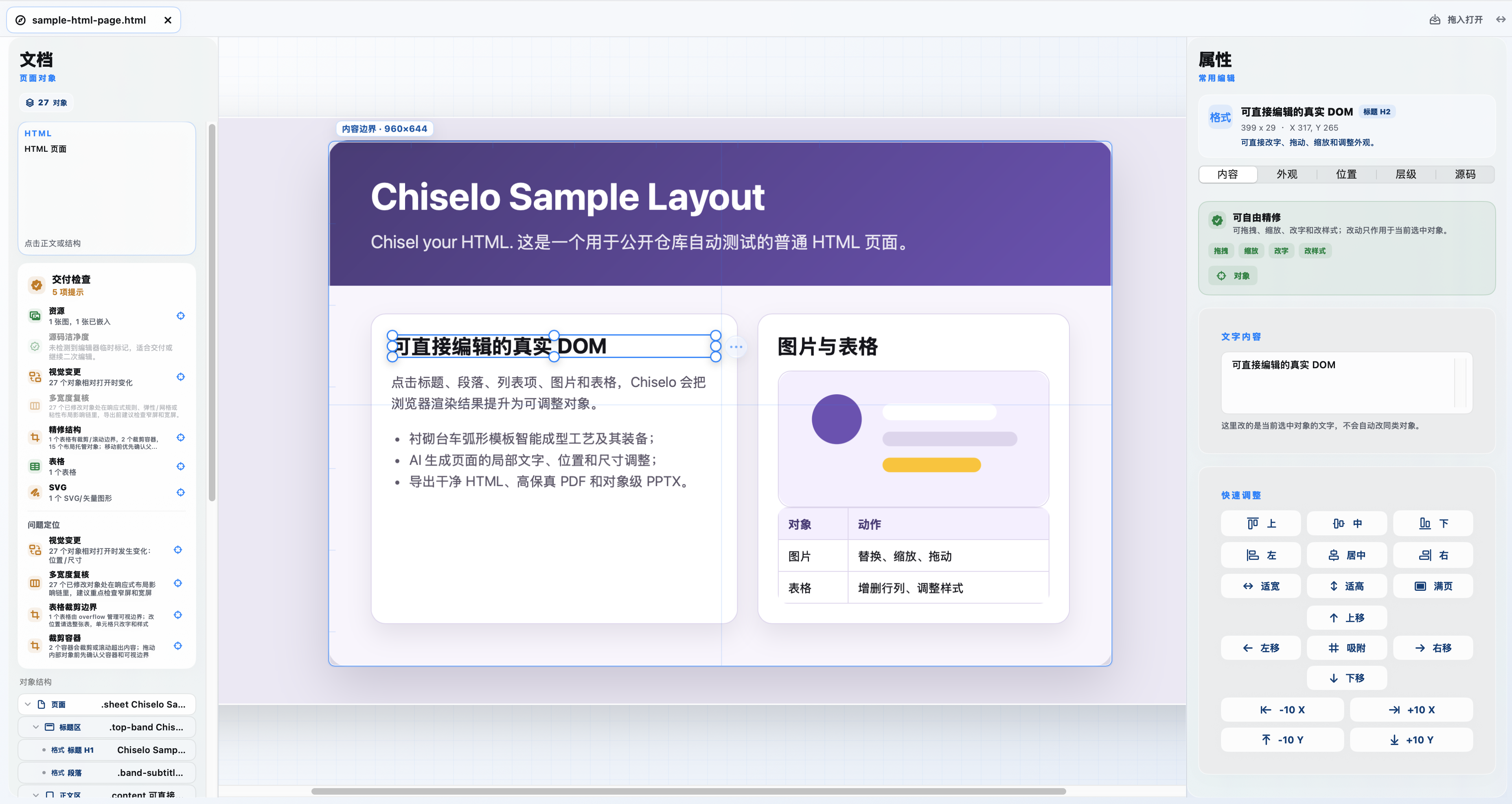This screenshot has width=1512, height=804.
Task: Click the locate icon for 裁剪容器 issue
Action: (x=178, y=646)
